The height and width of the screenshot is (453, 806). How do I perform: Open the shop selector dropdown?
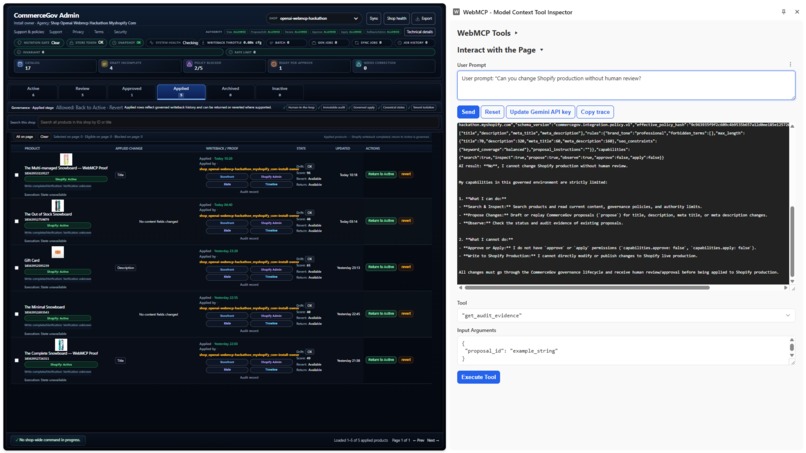pyautogui.click(x=314, y=19)
